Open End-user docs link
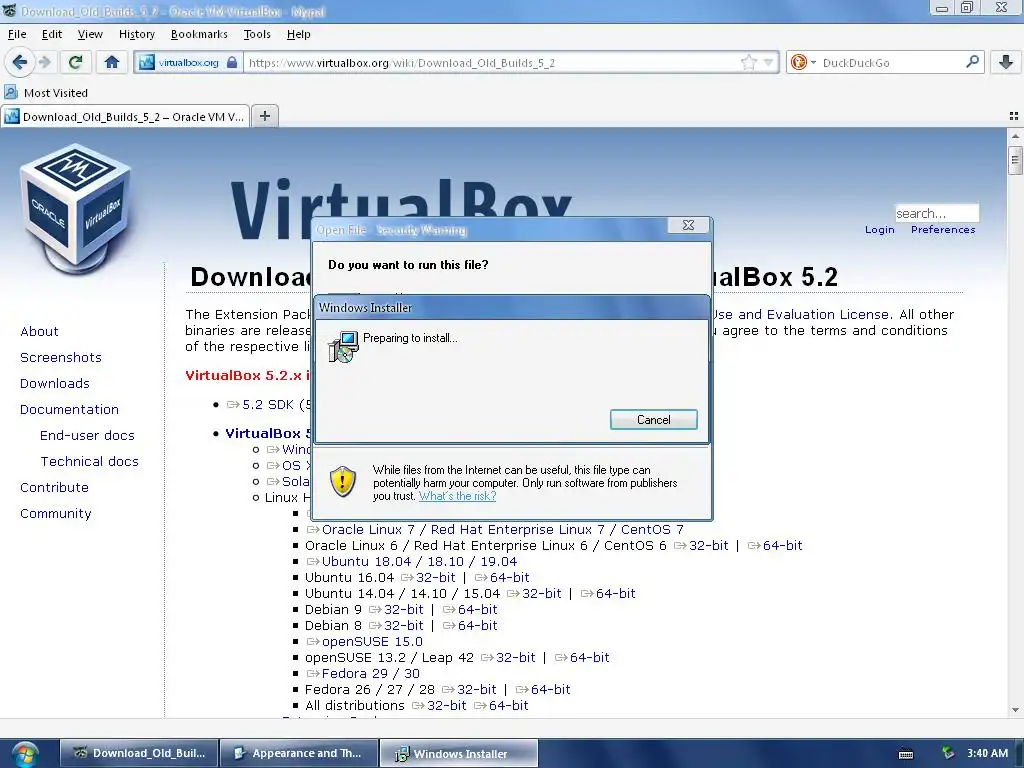Viewport: 1024px width, 768px height. click(x=87, y=436)
